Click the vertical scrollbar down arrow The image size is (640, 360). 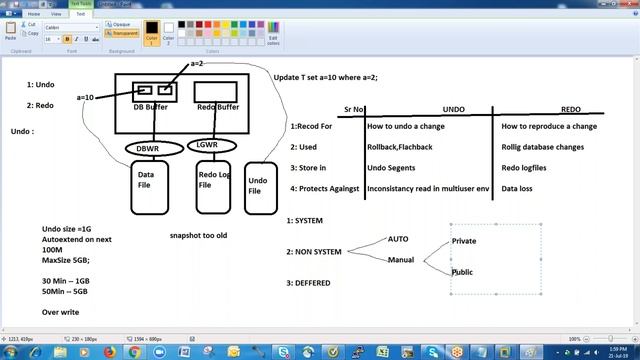tap(637, 324)
